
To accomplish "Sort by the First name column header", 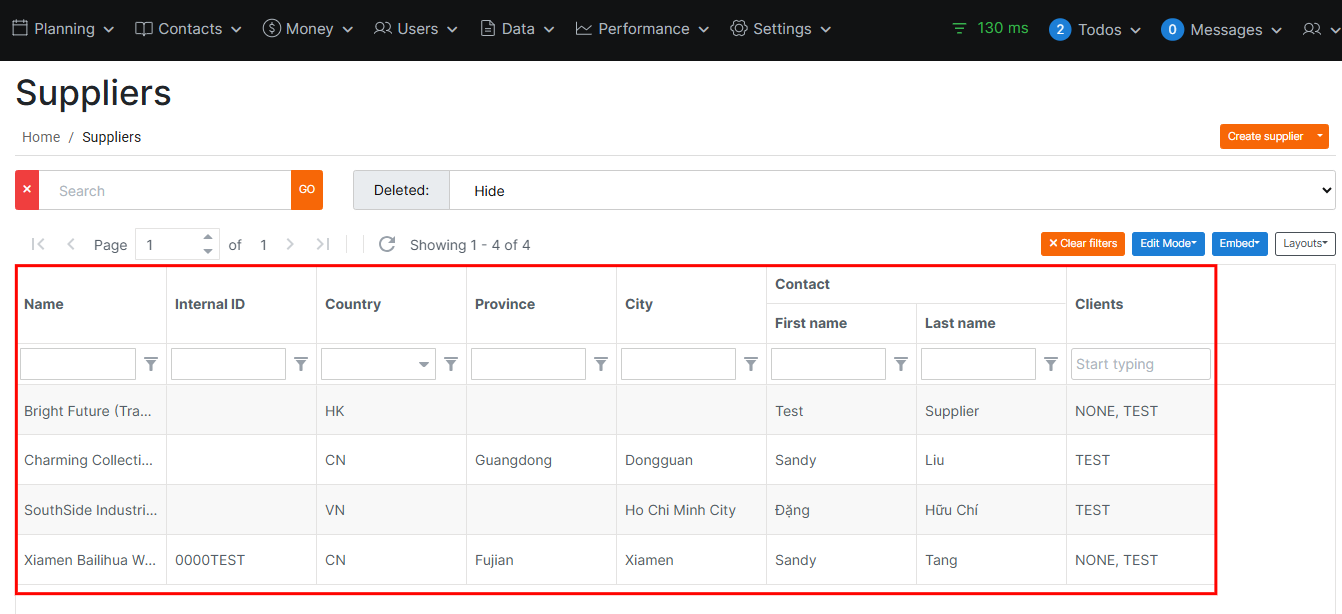I will tap(841, 323).
